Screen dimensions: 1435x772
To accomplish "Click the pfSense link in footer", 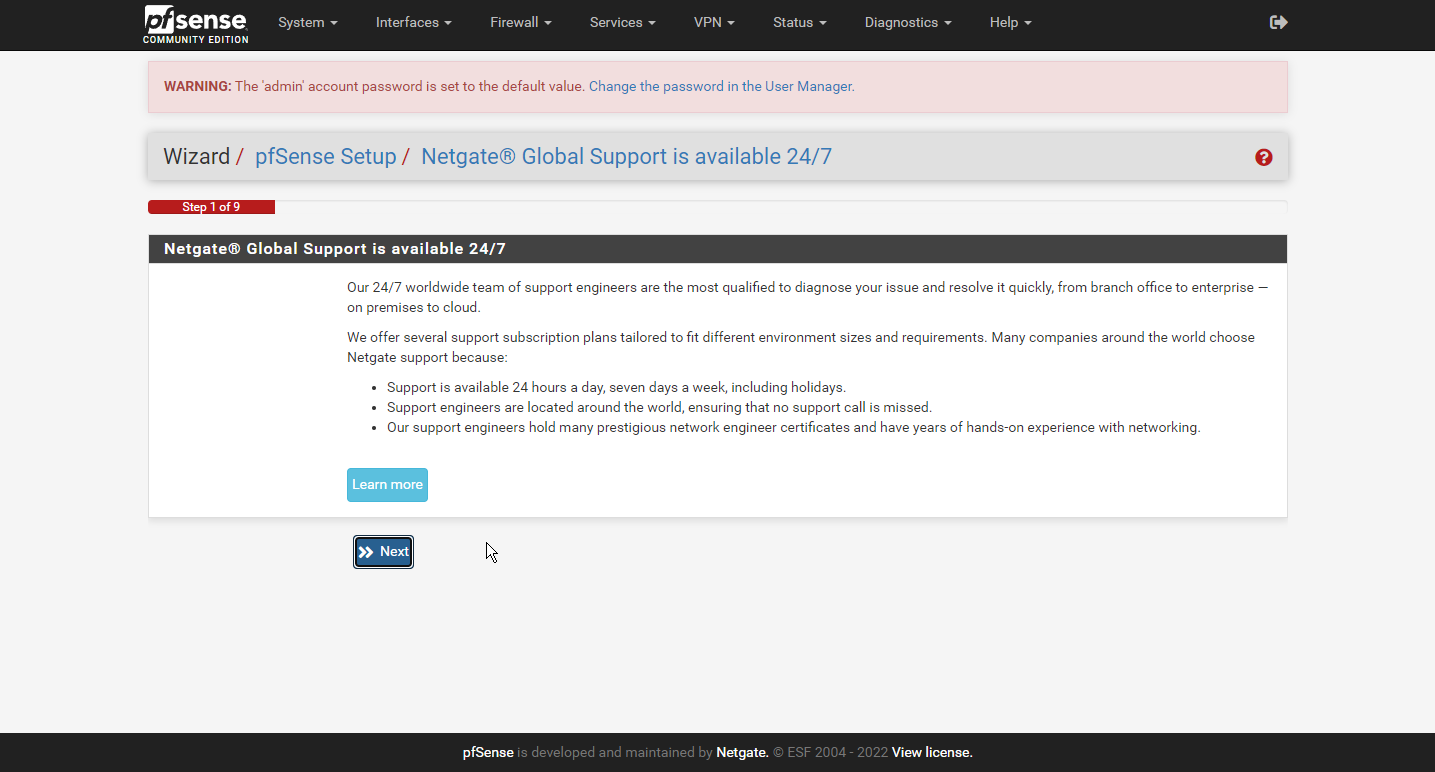I will 488,753.
